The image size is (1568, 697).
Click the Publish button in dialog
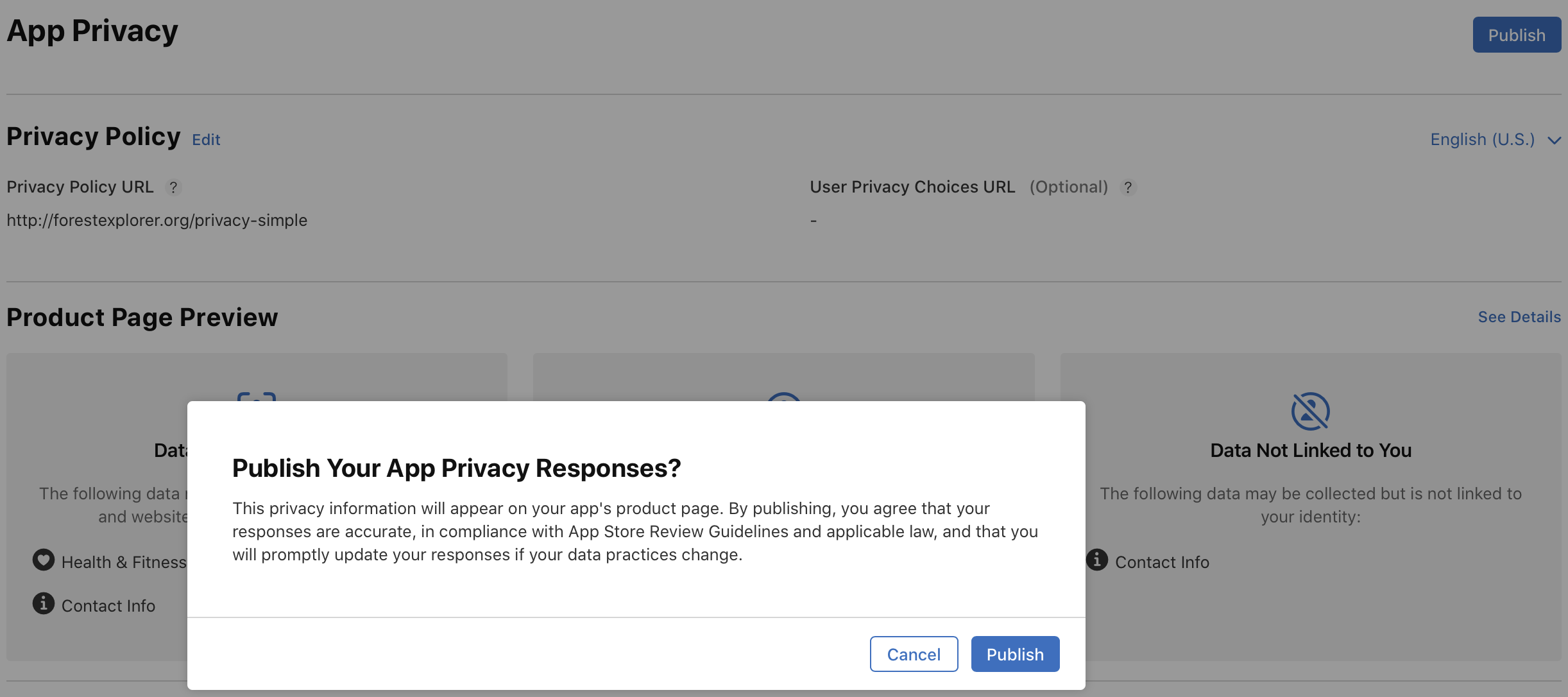[1014, 653]
